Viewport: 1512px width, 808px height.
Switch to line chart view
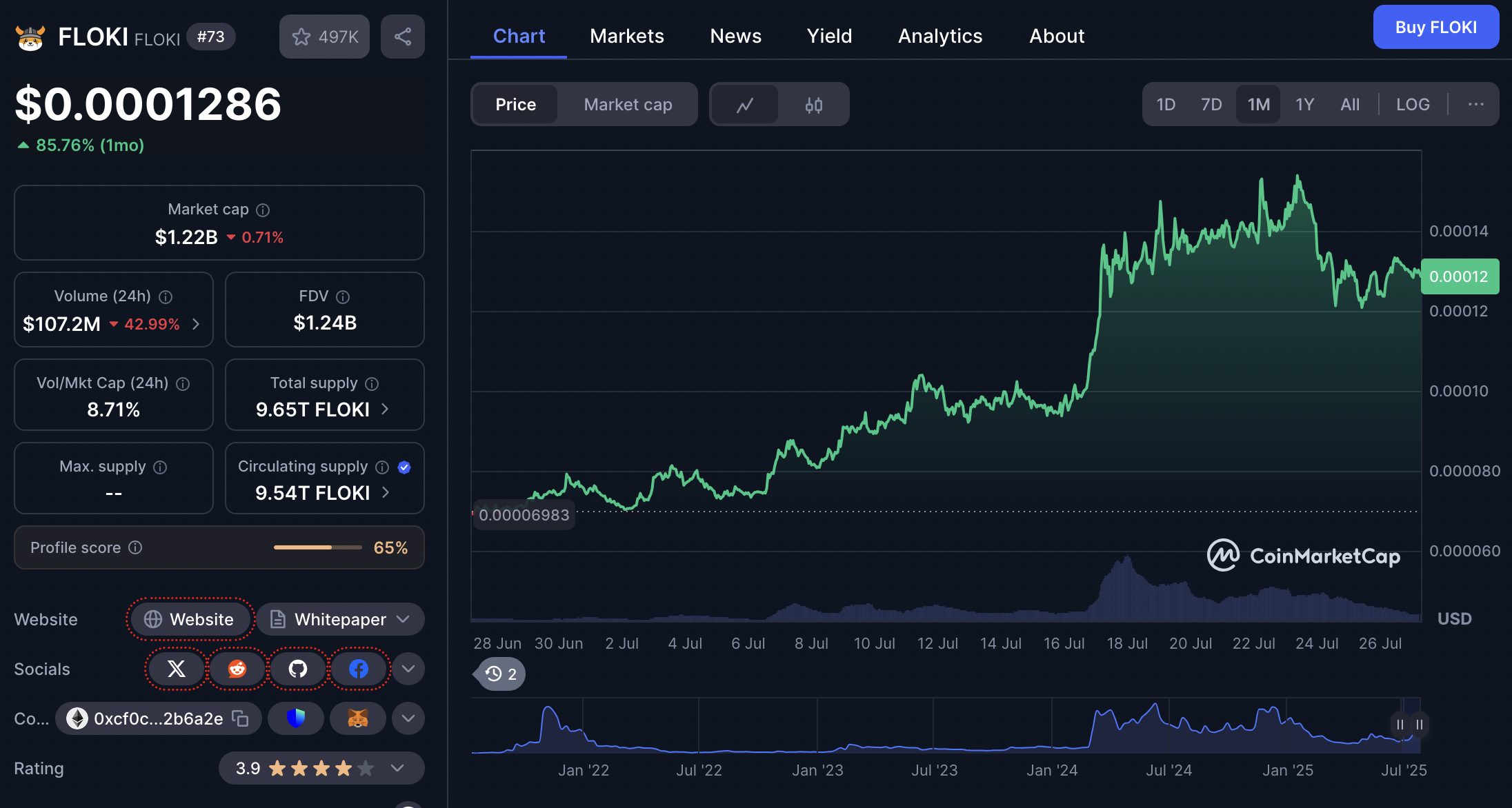[745, 105]
